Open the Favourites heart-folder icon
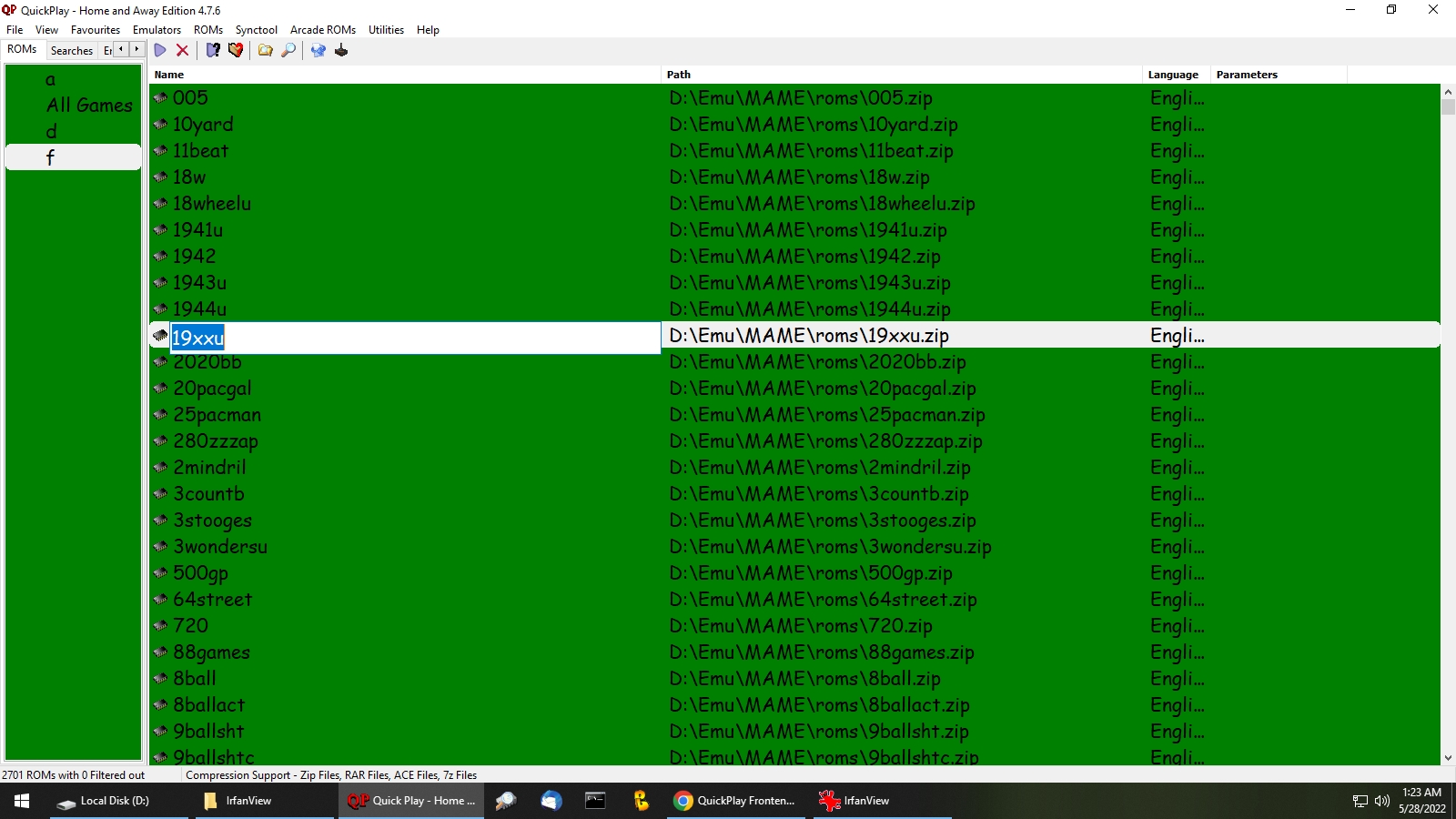Image resolution: width=1456 pixels, height=819 pixels. (236, 50)
